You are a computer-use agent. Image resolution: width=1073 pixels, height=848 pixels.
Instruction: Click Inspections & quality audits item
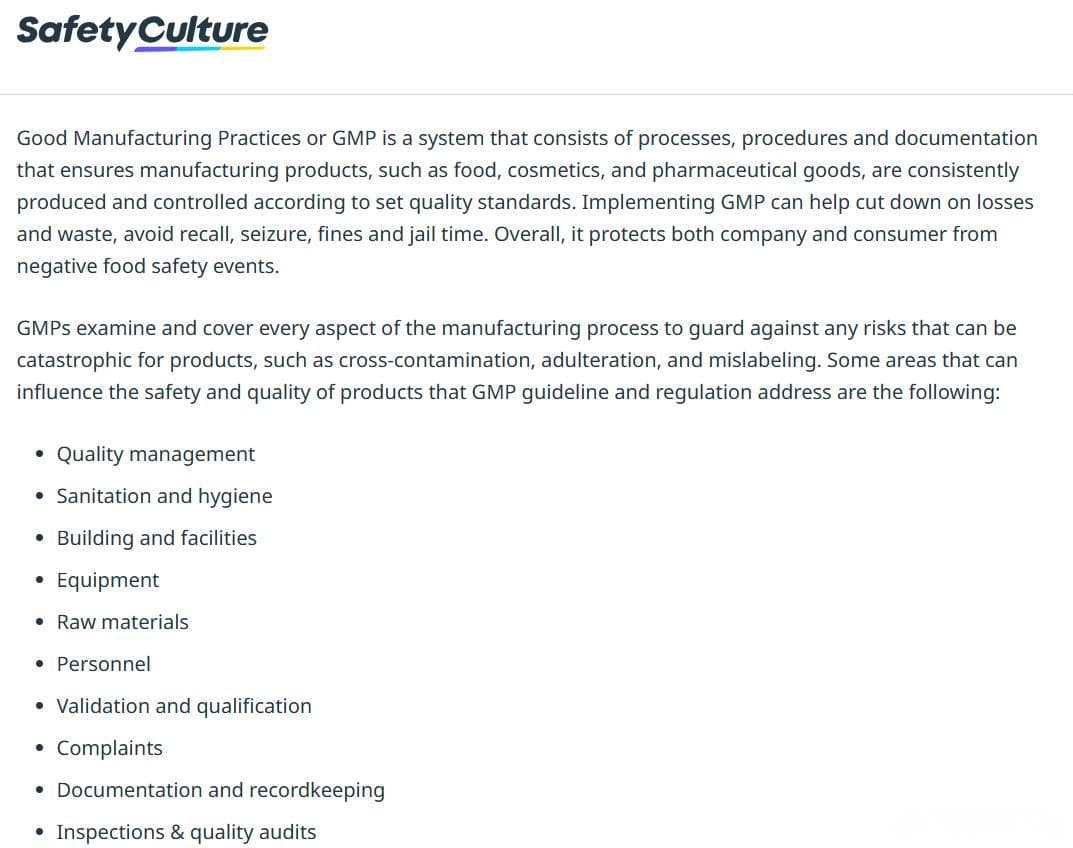[x=186, y=832]
